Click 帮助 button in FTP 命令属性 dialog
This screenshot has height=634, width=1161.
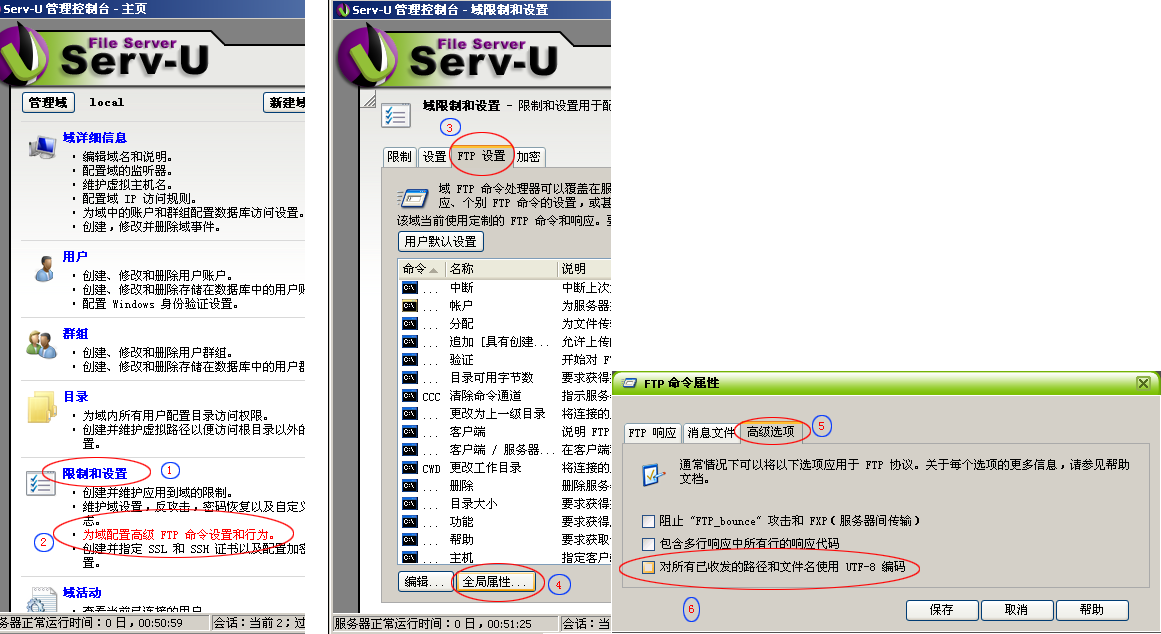click(1091, 610)
